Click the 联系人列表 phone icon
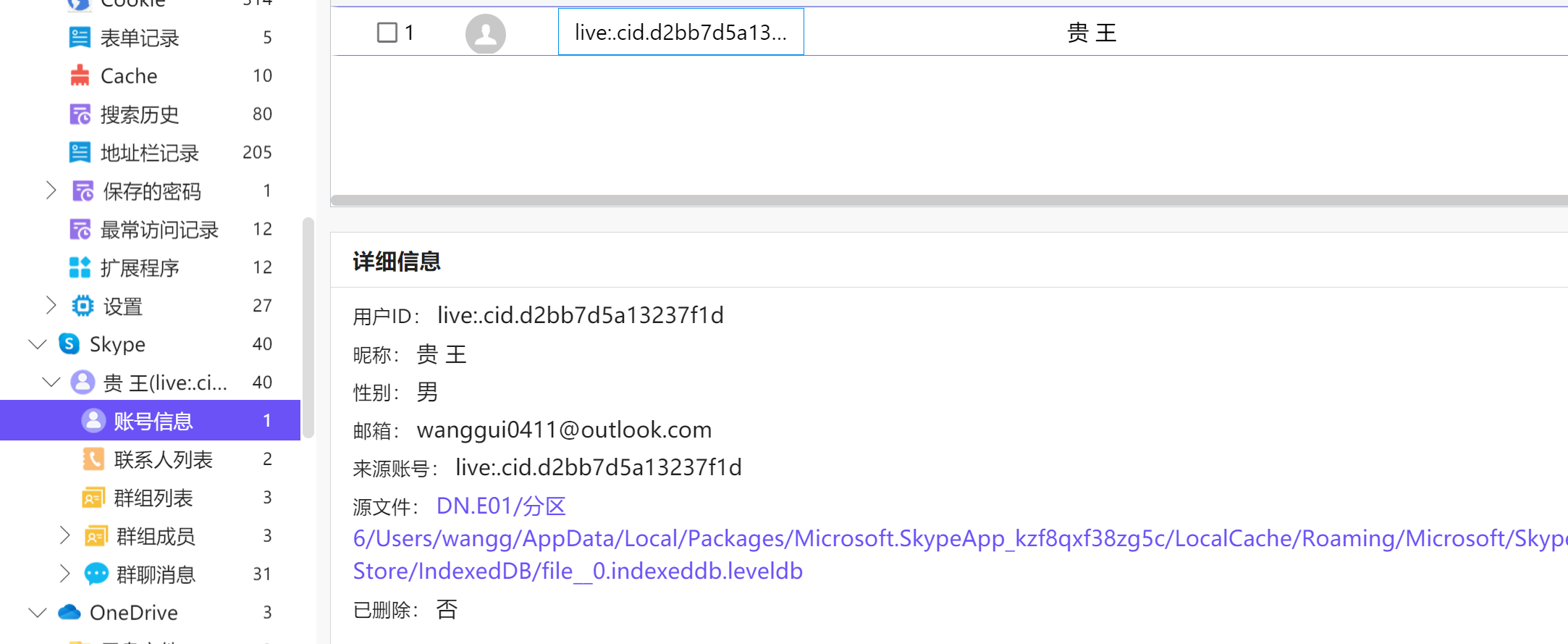Viewport: 1568px width, 644px height. click(93, 459)
